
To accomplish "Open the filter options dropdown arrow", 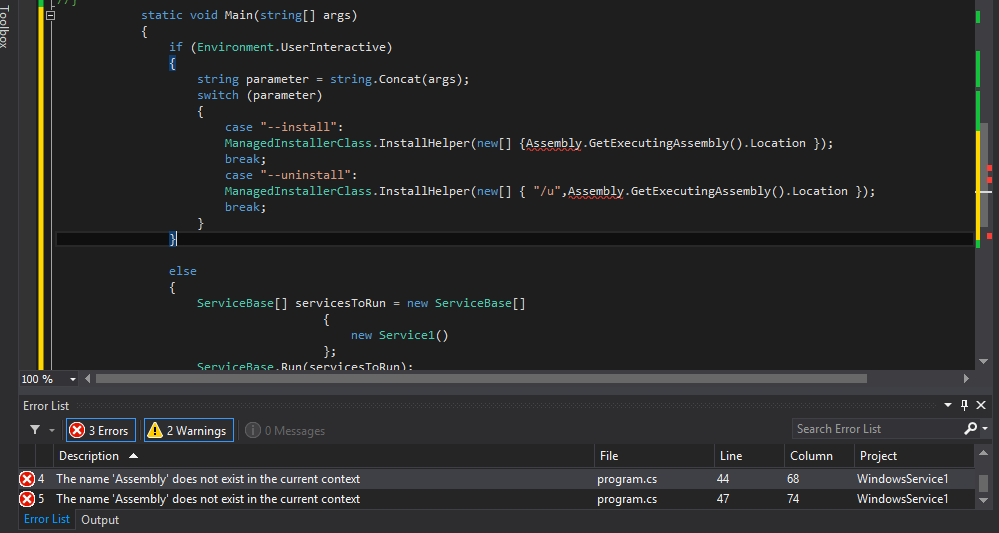I will pyautogui.click(x=52, y=430).
